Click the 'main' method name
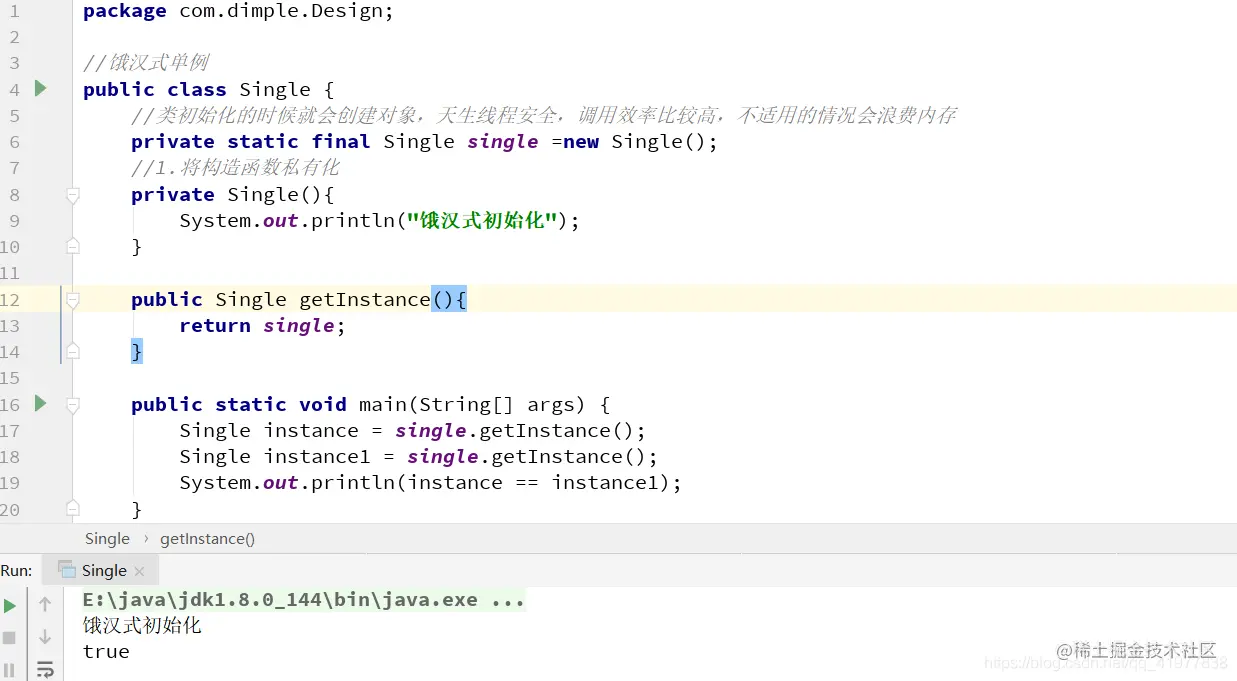 pos(383,404)
